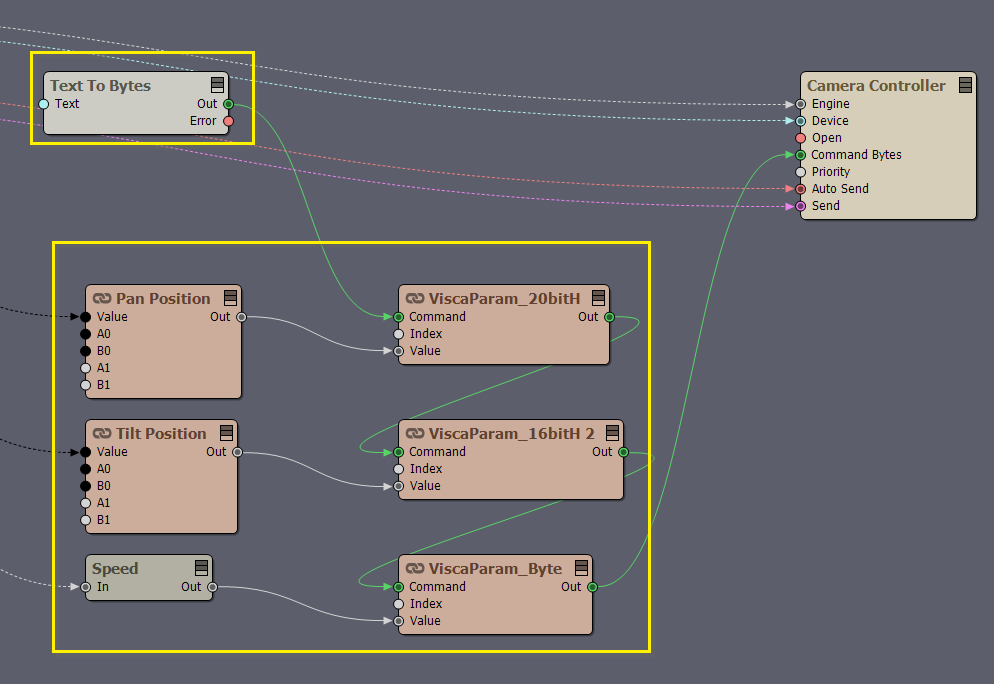The width and height of the screenshot is (994, 684).
Task: Select the Text input pin of Text To Bytes
Action: pyautogui.click(x=44, y=104)
